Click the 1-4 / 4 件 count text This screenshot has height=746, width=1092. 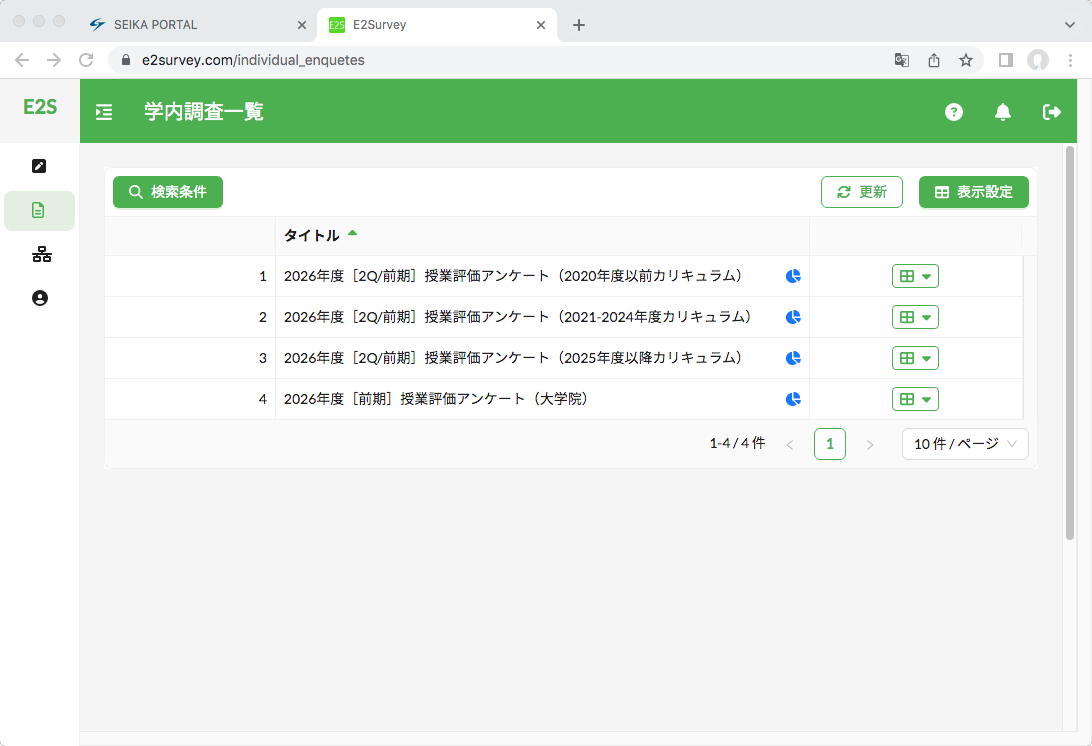coord(737,443)
